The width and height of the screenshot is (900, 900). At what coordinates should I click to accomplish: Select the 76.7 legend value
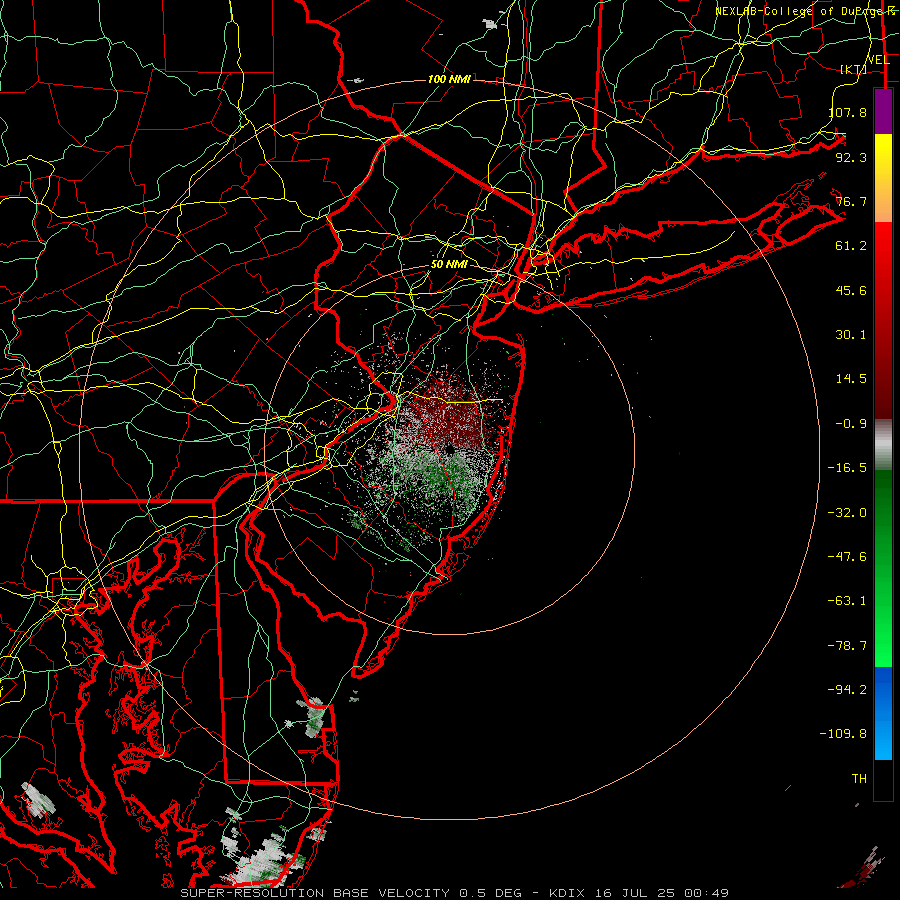click(851, 201)
